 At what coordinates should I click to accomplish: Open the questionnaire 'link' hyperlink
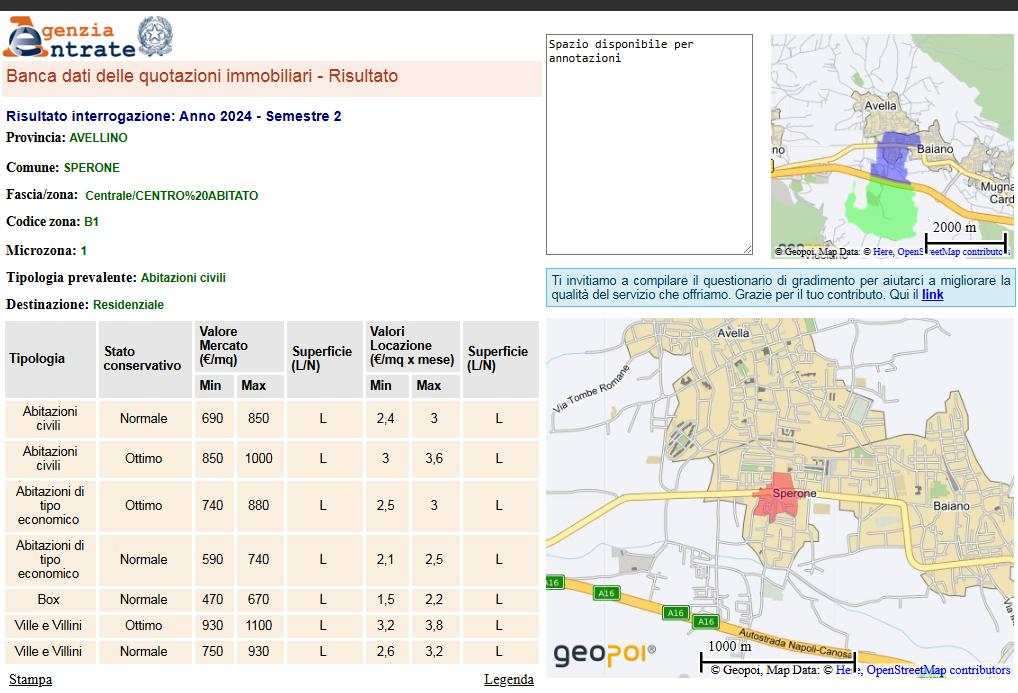[x=932, y=295]
